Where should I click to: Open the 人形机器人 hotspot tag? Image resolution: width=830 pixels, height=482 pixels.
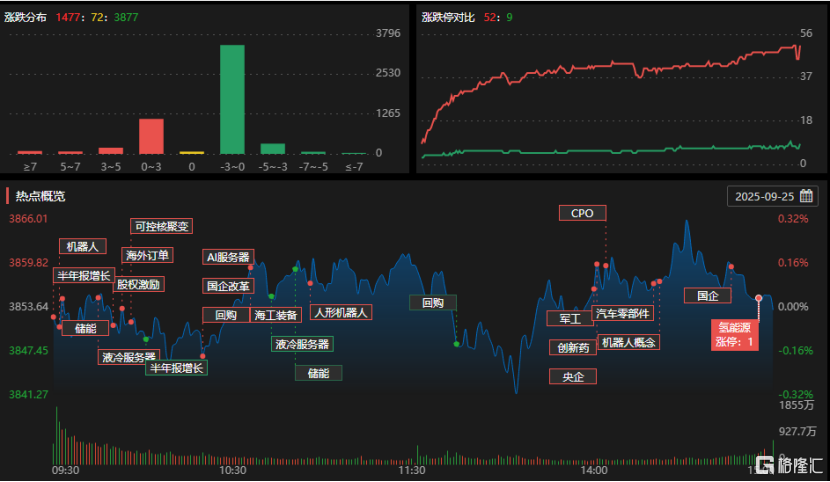coord(341,313)
